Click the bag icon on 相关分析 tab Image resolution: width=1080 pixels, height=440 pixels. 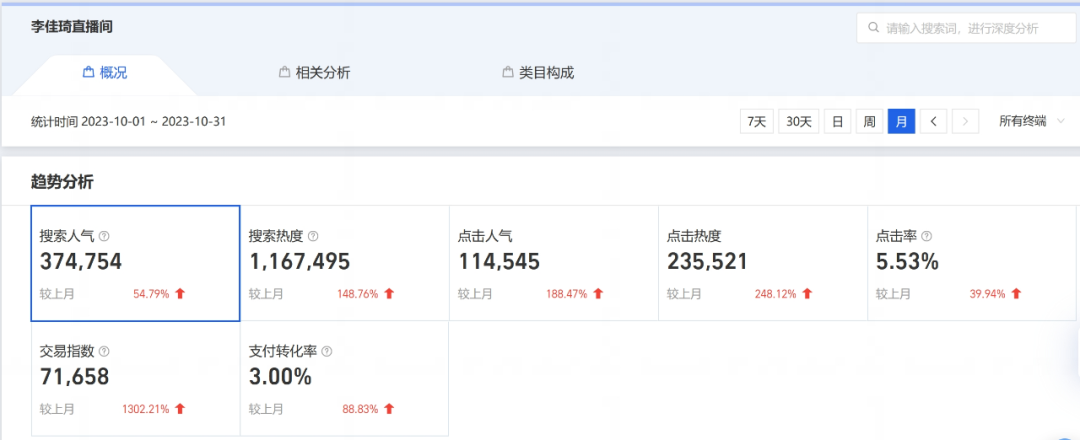click(x=284, y=72)
